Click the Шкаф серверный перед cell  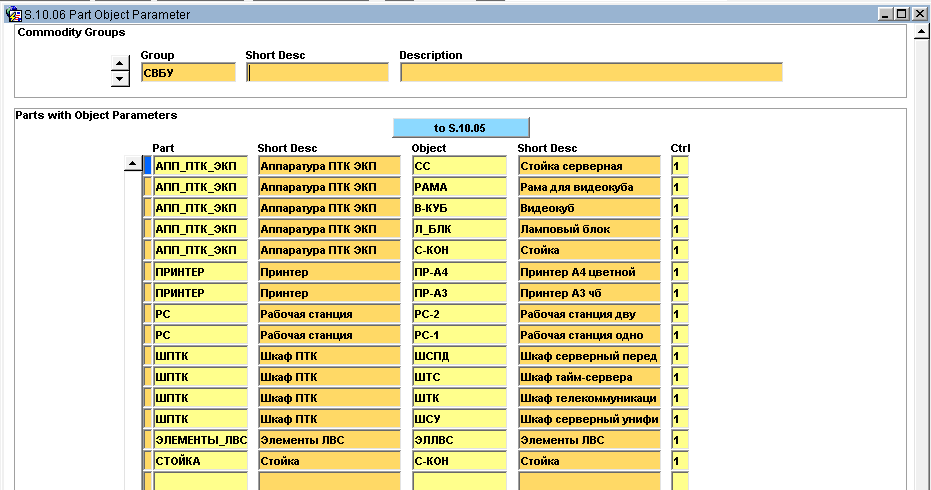[590, 356]
